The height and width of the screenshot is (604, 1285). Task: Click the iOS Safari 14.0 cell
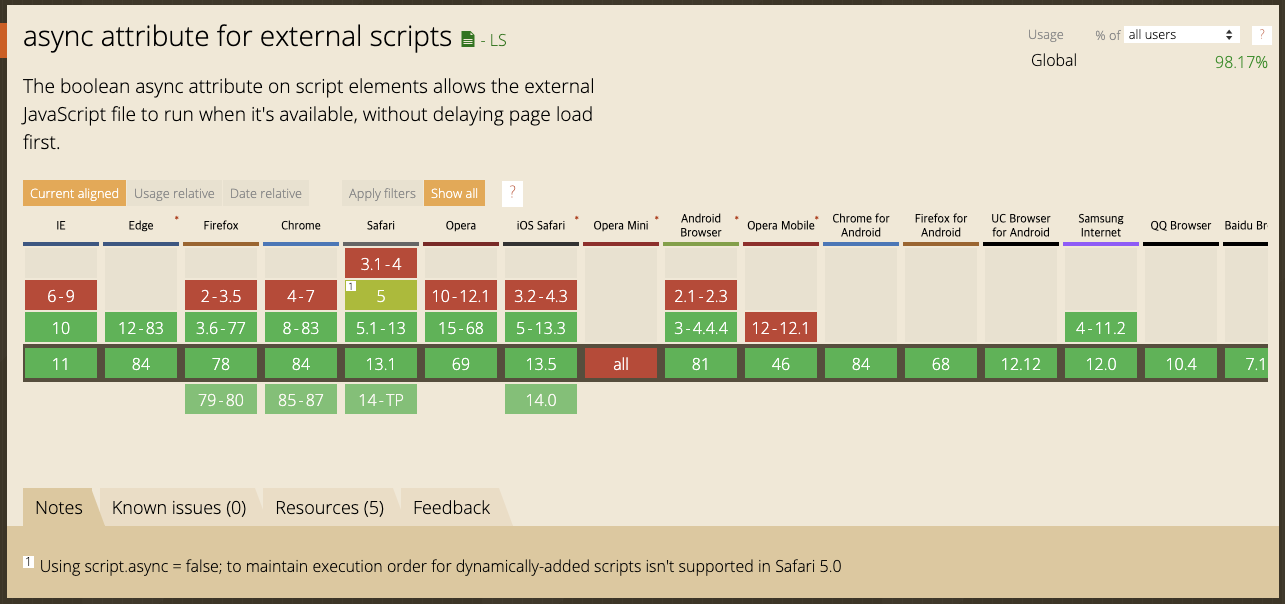(541, 400)
